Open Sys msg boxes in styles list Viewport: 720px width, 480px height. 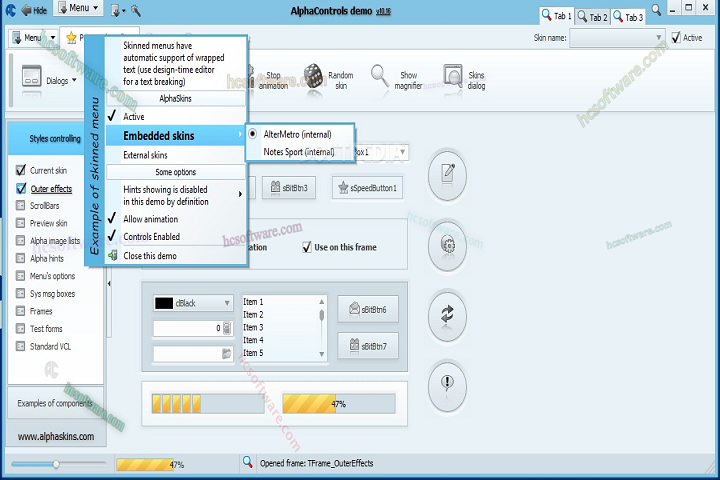[52, 294]
